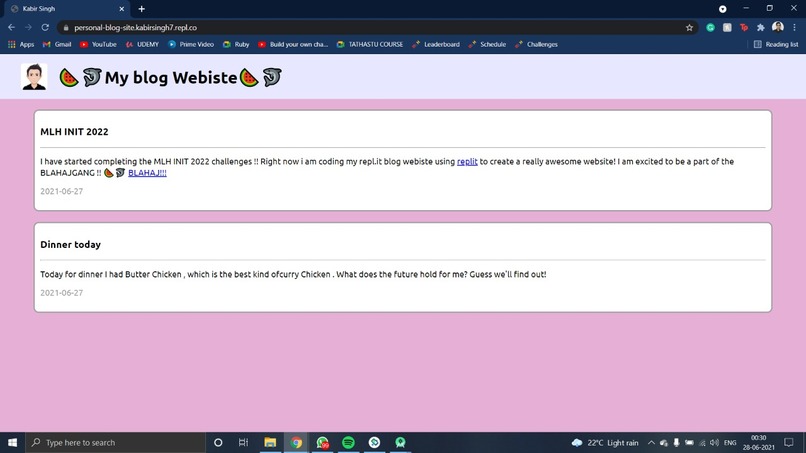The height and width of the screenshot is (453, 806).
Task: Click the media control dot in title bar
Action: click(723, 9)
